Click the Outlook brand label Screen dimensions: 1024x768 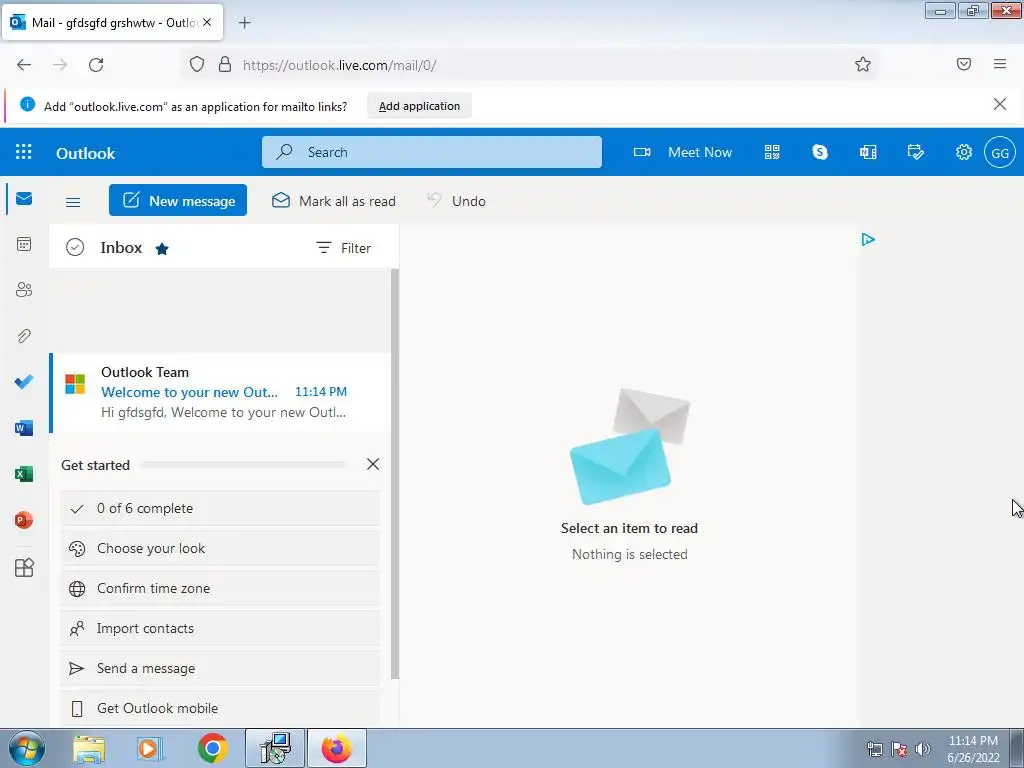[x=86, y=153]
